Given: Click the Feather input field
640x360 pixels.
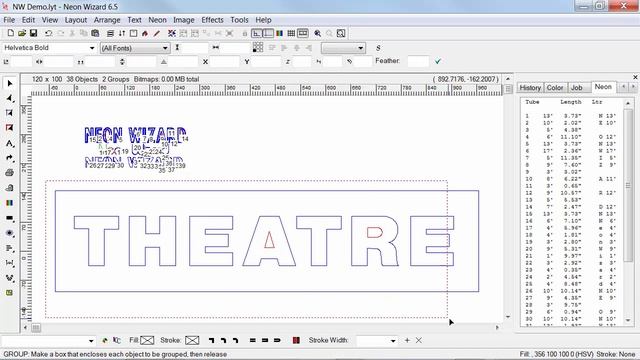Looking at the screenshot, I should click(418, 61).
